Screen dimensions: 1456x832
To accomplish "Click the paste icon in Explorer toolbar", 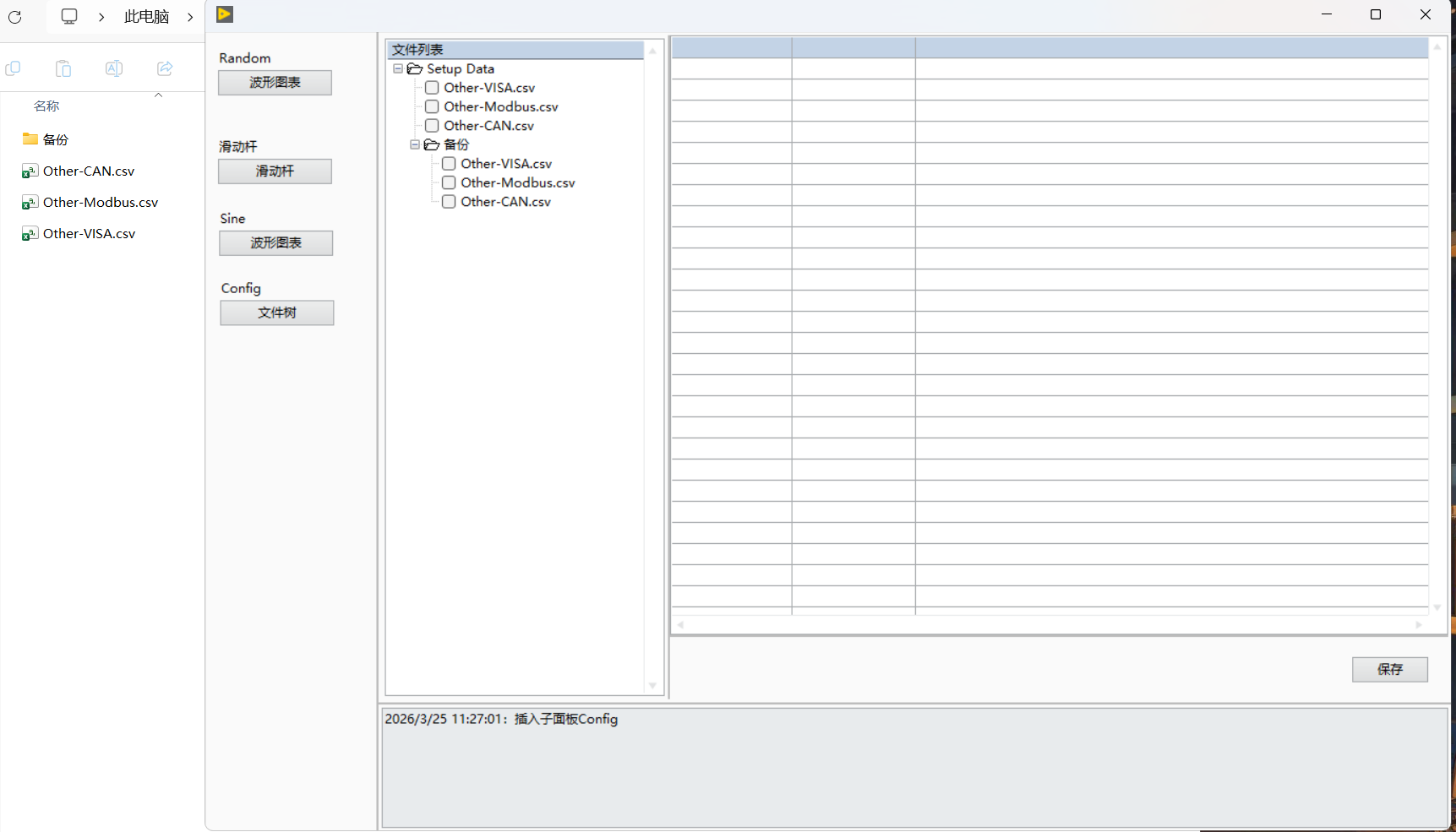I will pos(63,68).
